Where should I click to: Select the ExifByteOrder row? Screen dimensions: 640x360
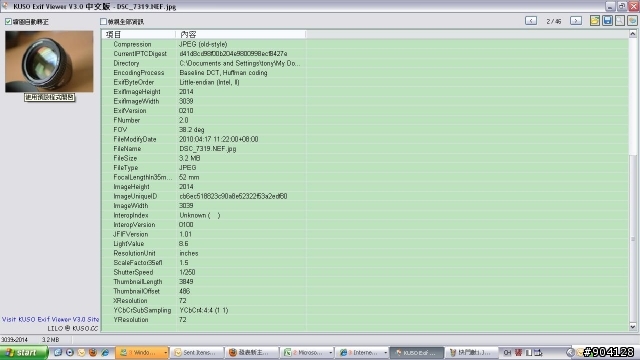tap(365, 82)
